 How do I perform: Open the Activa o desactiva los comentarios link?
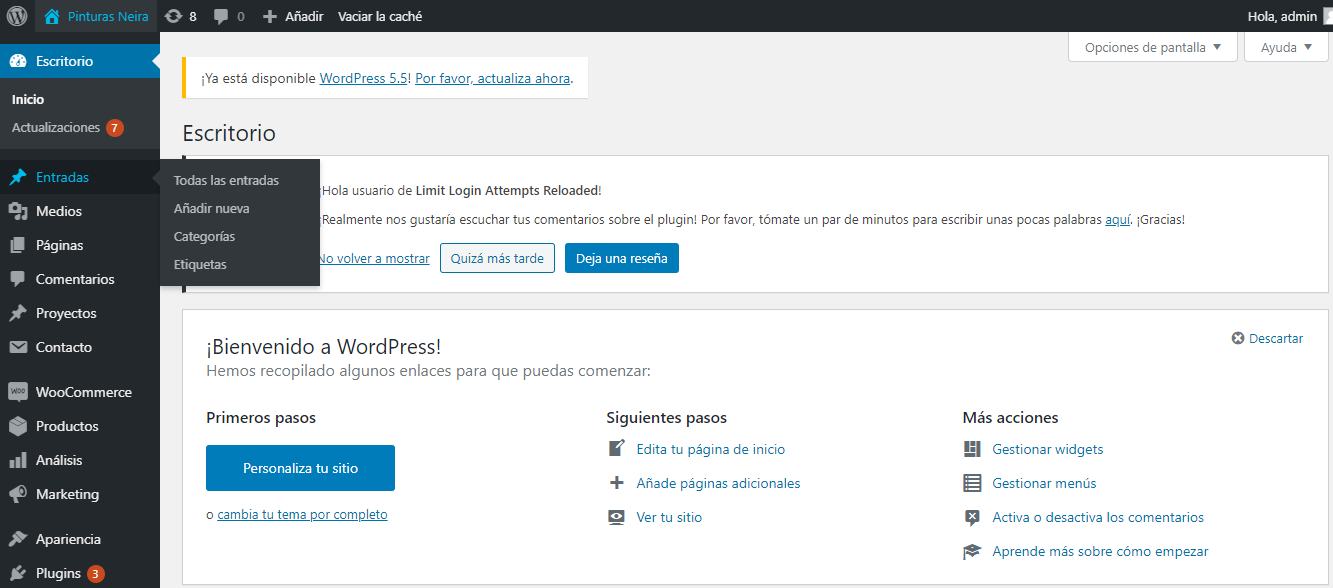1098,517
